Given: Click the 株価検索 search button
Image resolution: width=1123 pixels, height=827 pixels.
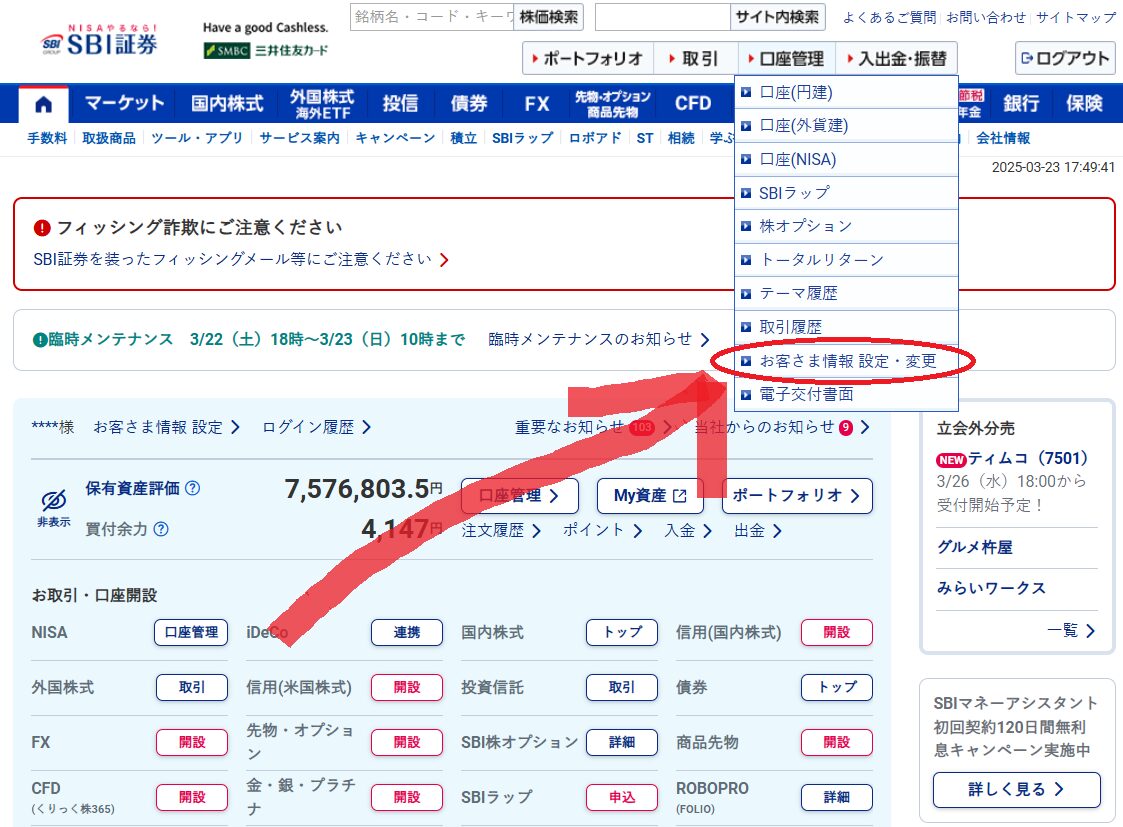Looking at the screenshot, I should pos(548,16).
